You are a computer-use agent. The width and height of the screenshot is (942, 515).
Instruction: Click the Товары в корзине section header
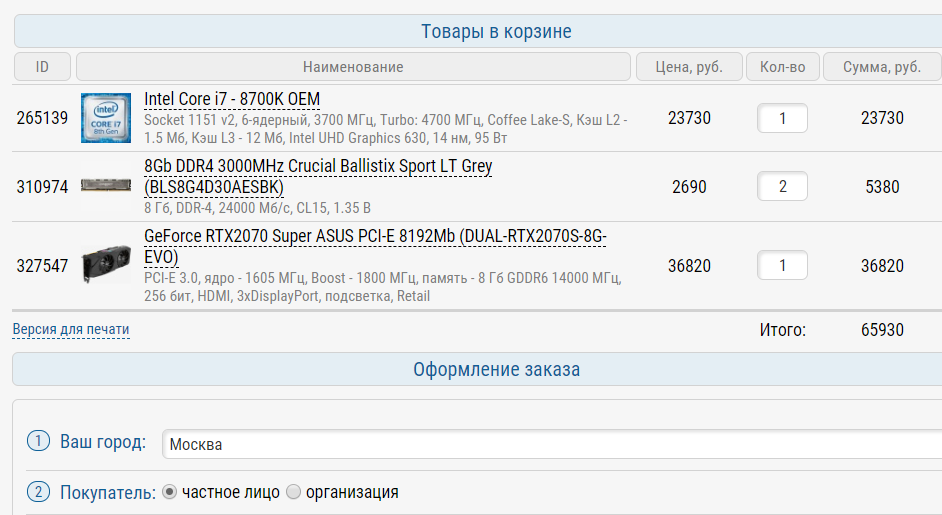[496, 31]
